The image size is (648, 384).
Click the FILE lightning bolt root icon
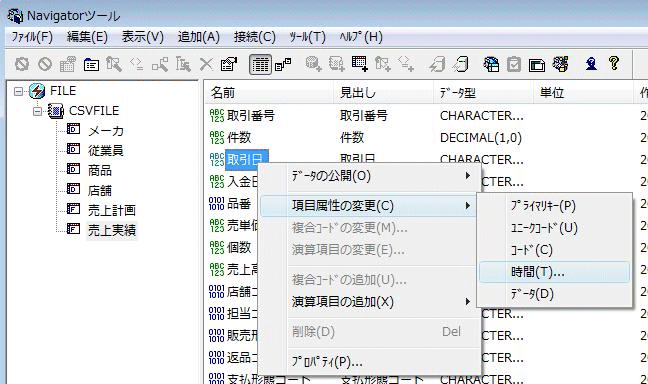[x=37, y=91]
